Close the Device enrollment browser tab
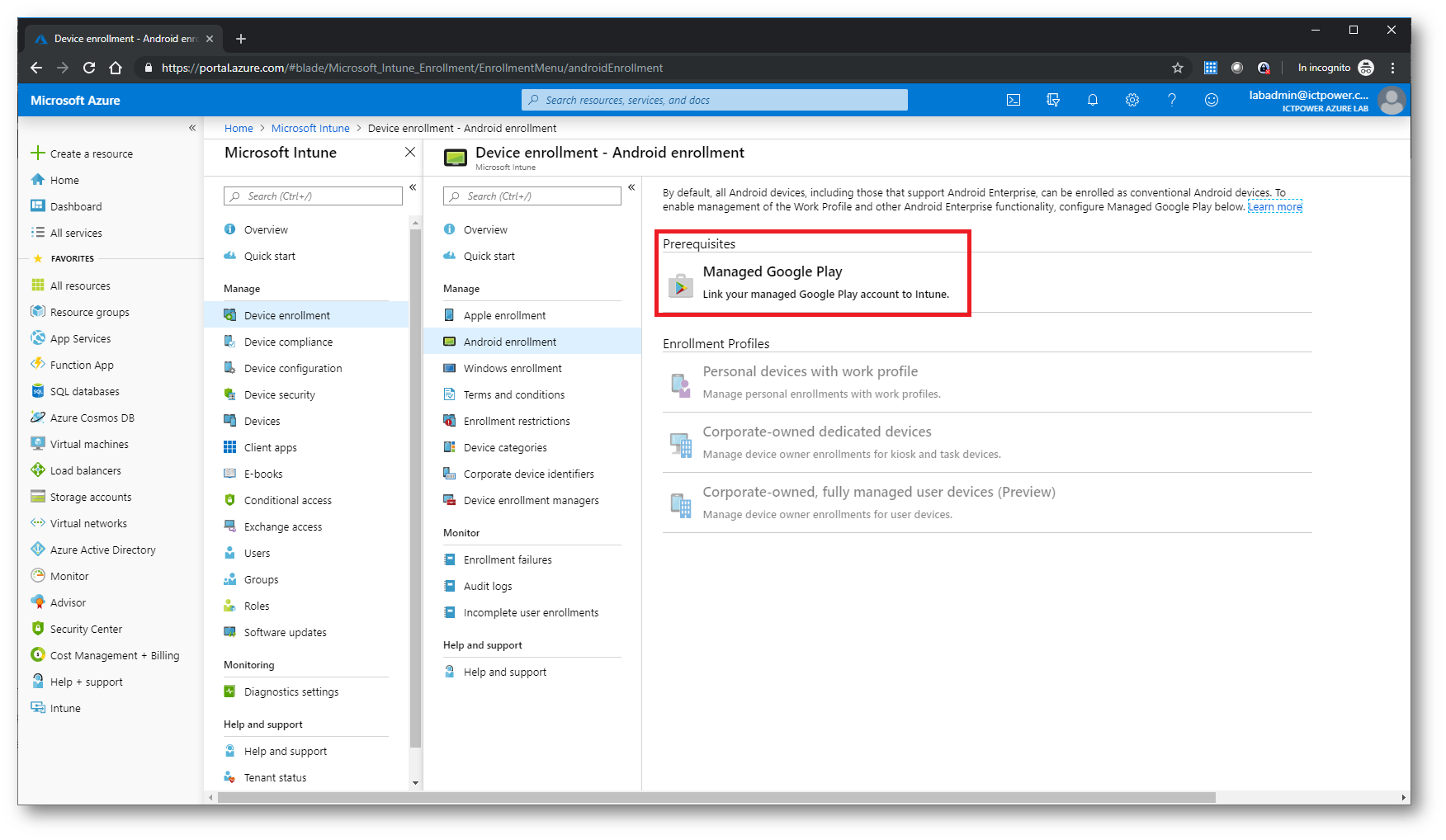 [x=210, y=39]
